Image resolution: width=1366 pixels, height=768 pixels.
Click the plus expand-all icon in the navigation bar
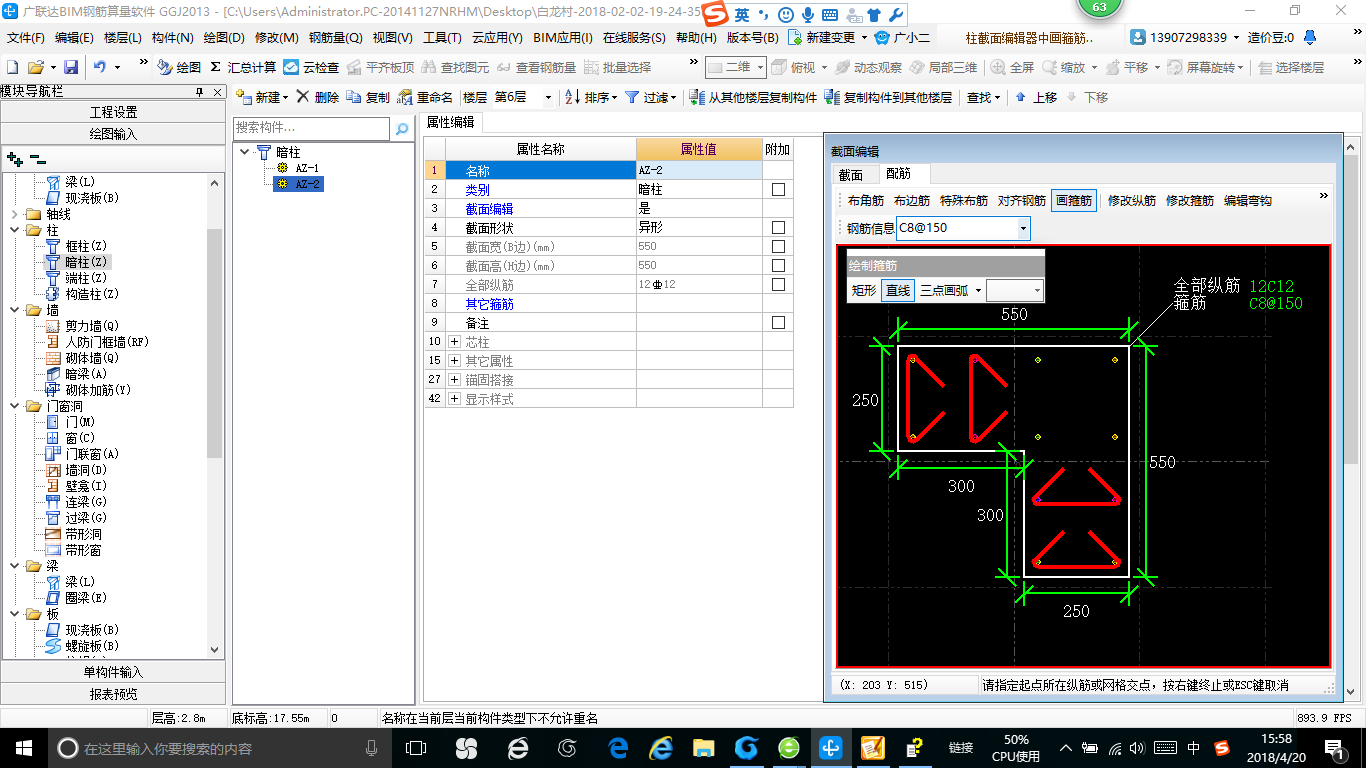[15, 159]
